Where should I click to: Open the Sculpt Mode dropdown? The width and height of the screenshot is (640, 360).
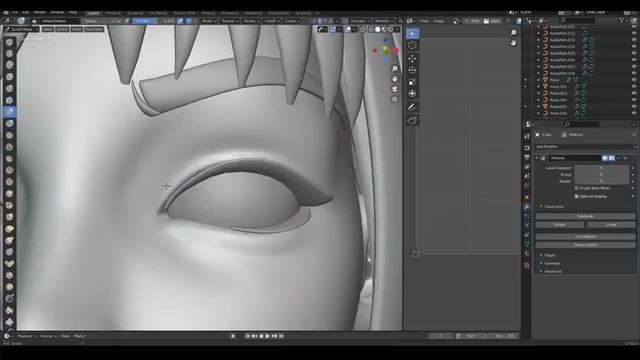coord(22,29)
